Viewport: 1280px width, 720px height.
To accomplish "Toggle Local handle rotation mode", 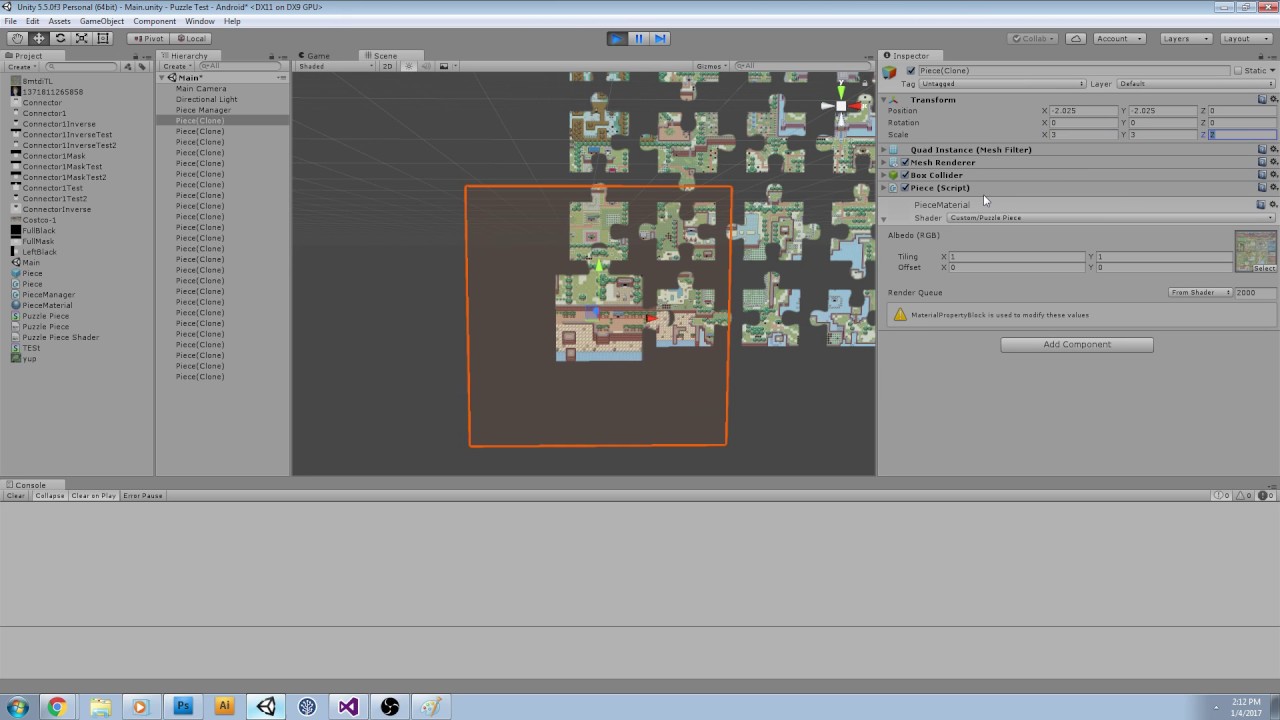I will (x=189, y=38).
